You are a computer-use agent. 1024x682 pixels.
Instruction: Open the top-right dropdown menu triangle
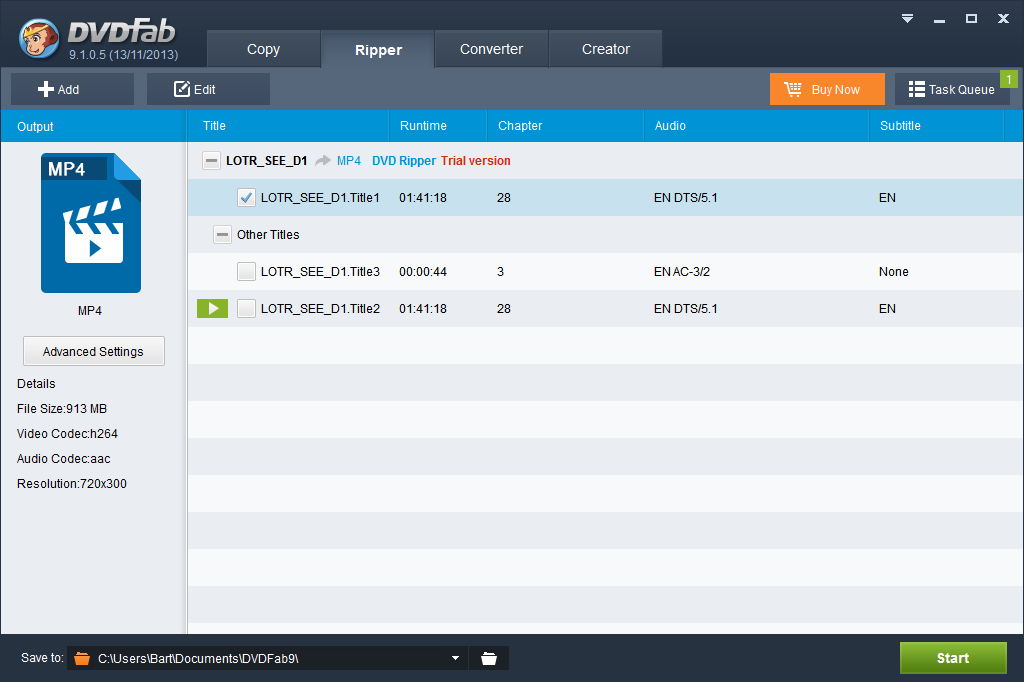(907, 18)
